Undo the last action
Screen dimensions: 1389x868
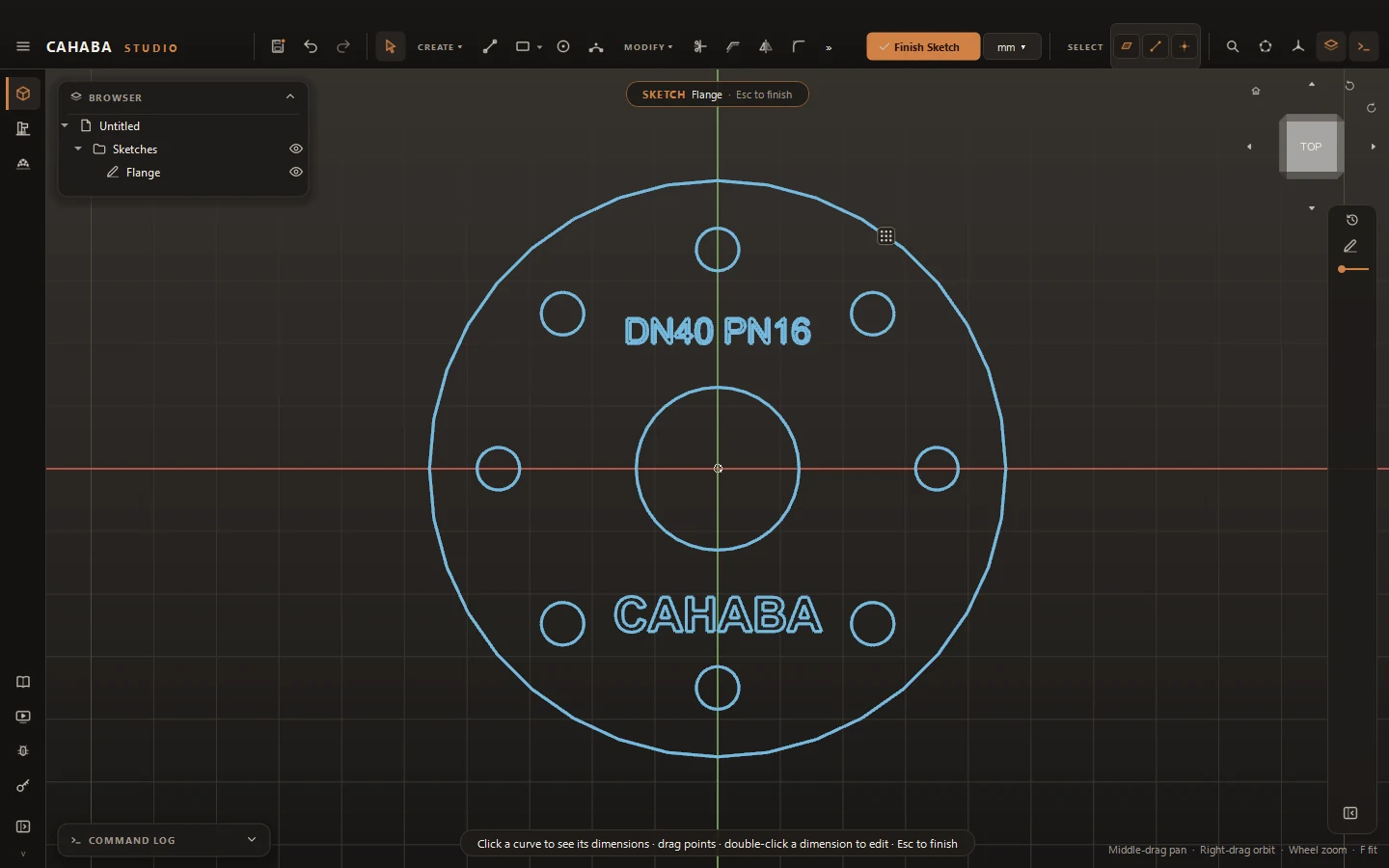(x=311, y=46)
